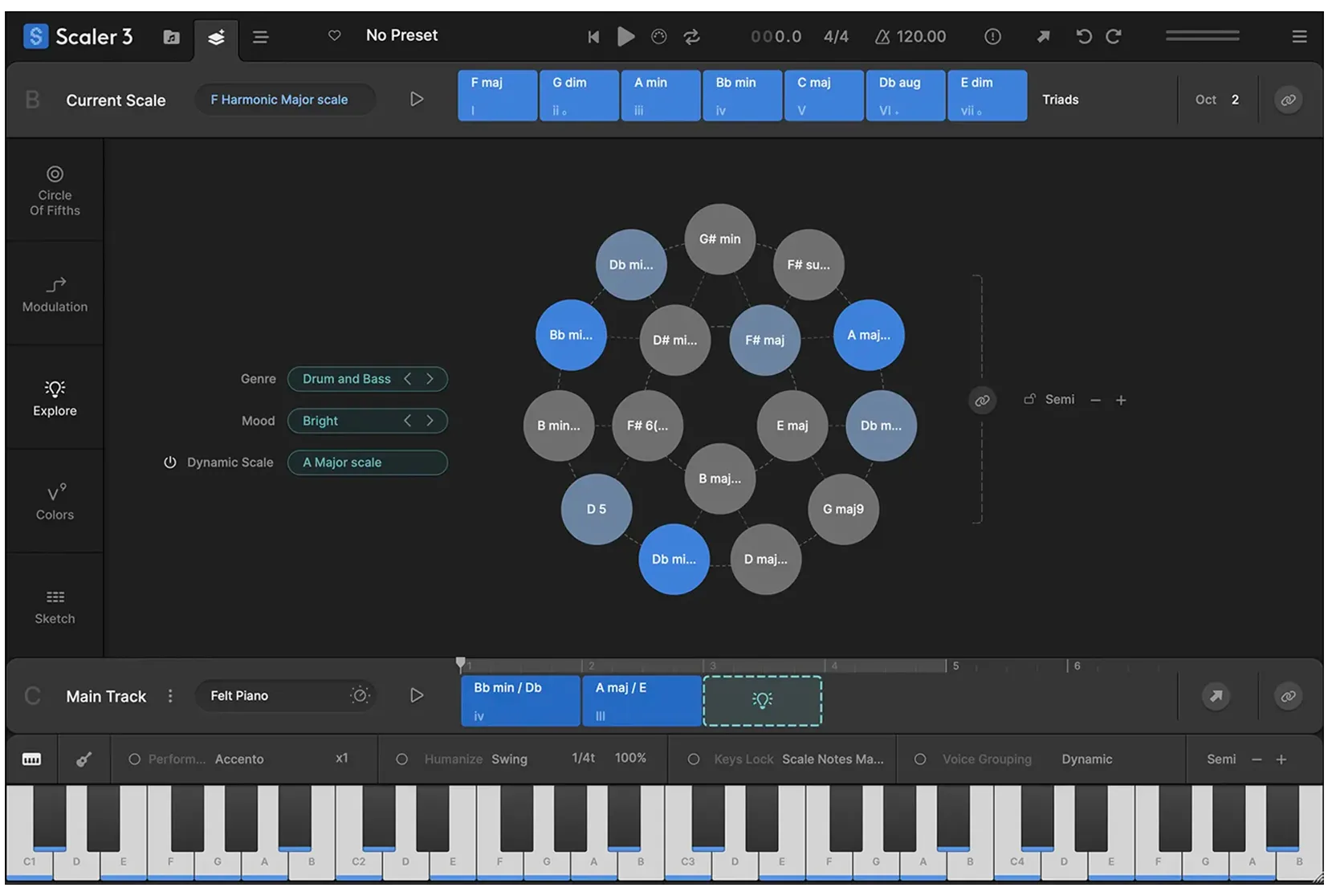1328x896 pixels.
Task: Toggle the loop icon in transport
Action: 691,37
